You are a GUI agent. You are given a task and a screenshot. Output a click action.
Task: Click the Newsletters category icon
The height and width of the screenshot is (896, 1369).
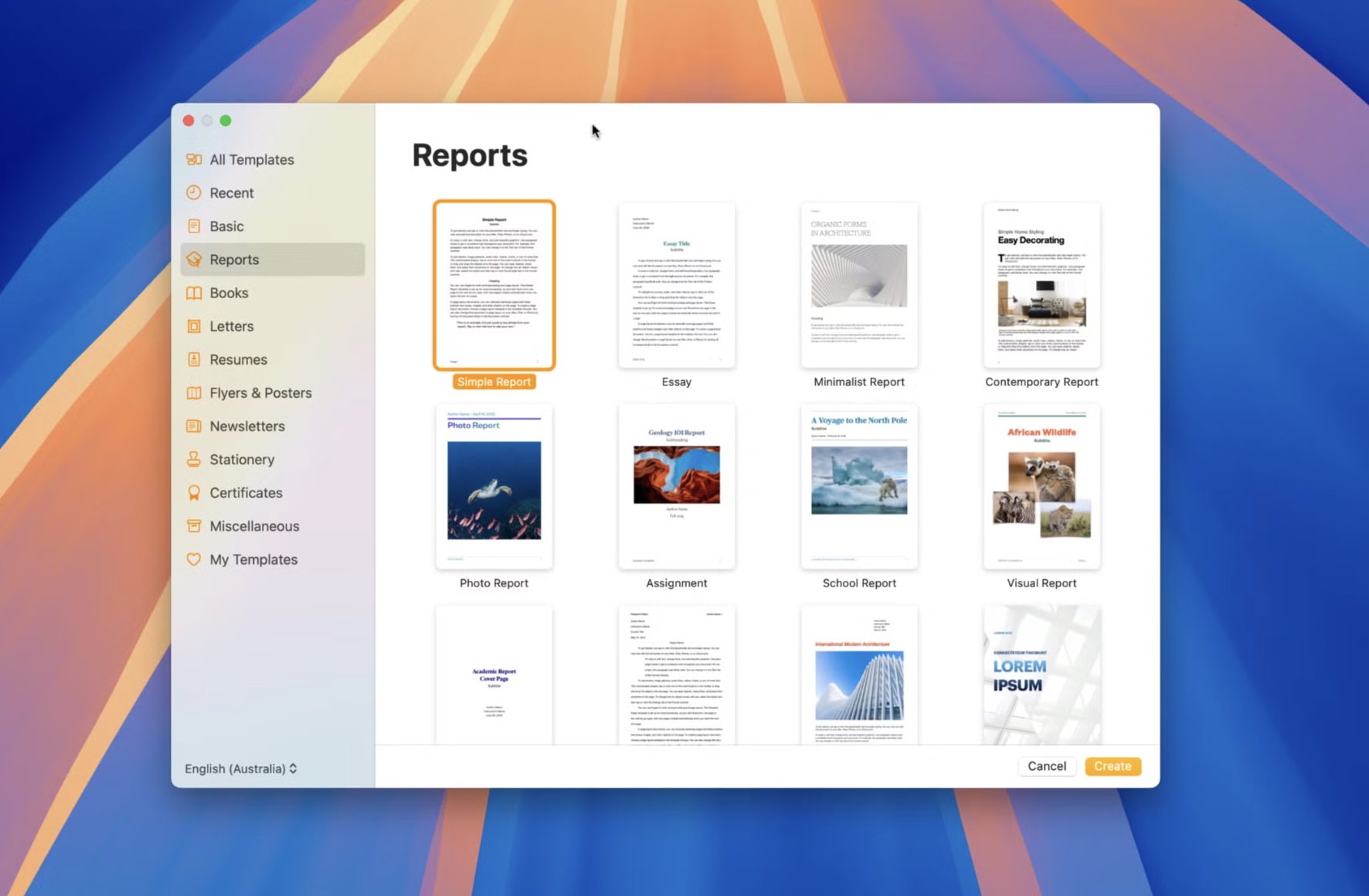point(194,426)
